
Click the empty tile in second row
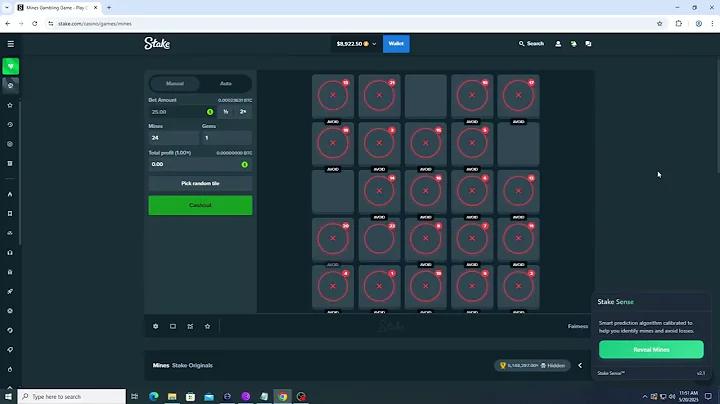(x=518, y=144)
